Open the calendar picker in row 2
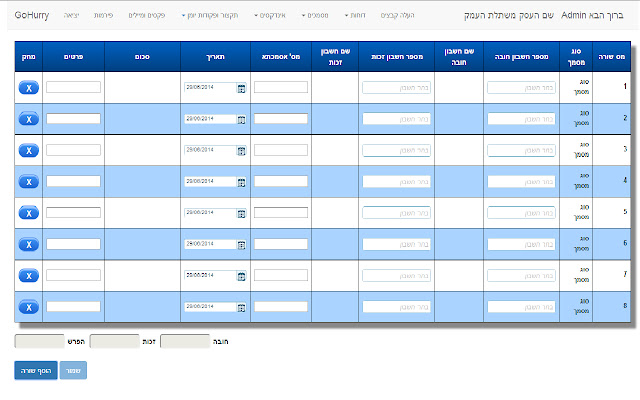 click(x=241, y=120)
